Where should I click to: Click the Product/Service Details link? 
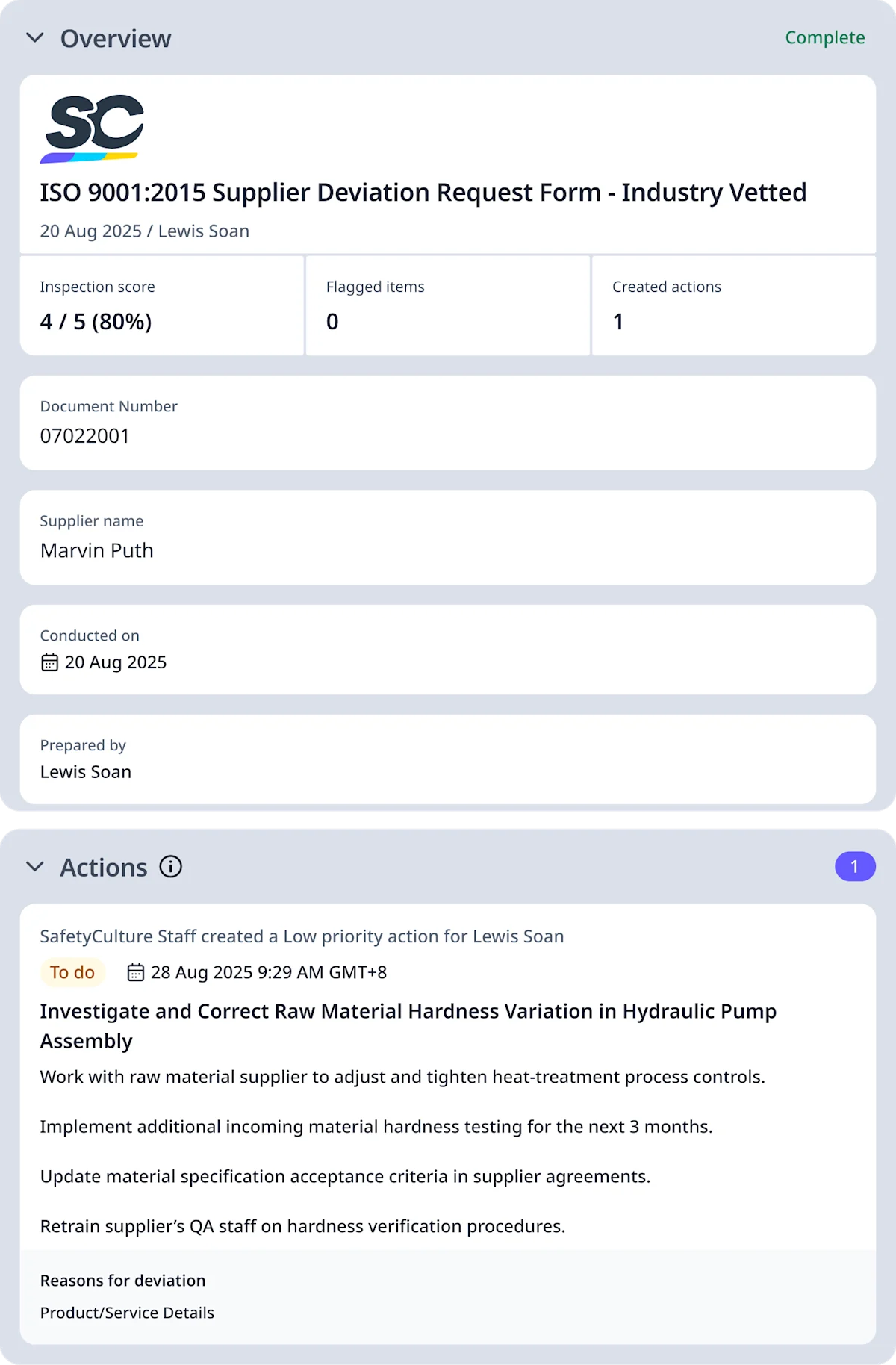click(x=127, y=1313)
